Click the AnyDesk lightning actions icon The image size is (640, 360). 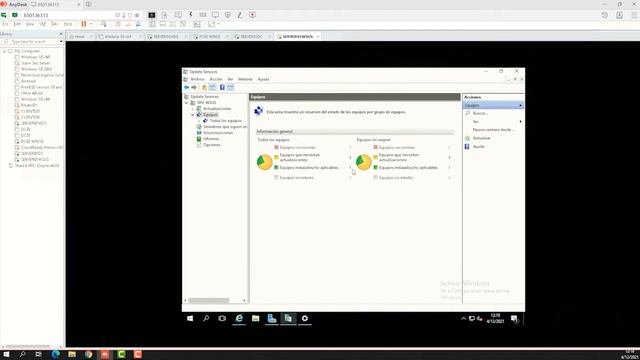[191, 15]
